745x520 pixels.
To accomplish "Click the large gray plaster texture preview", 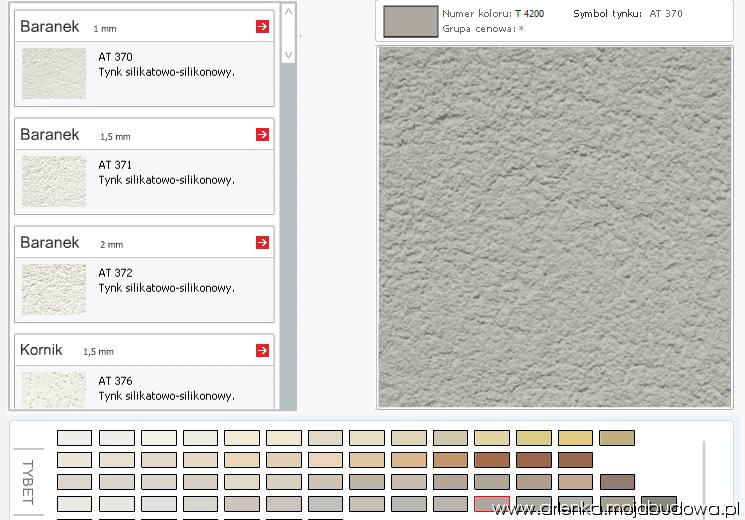I will tap(554, 227).
